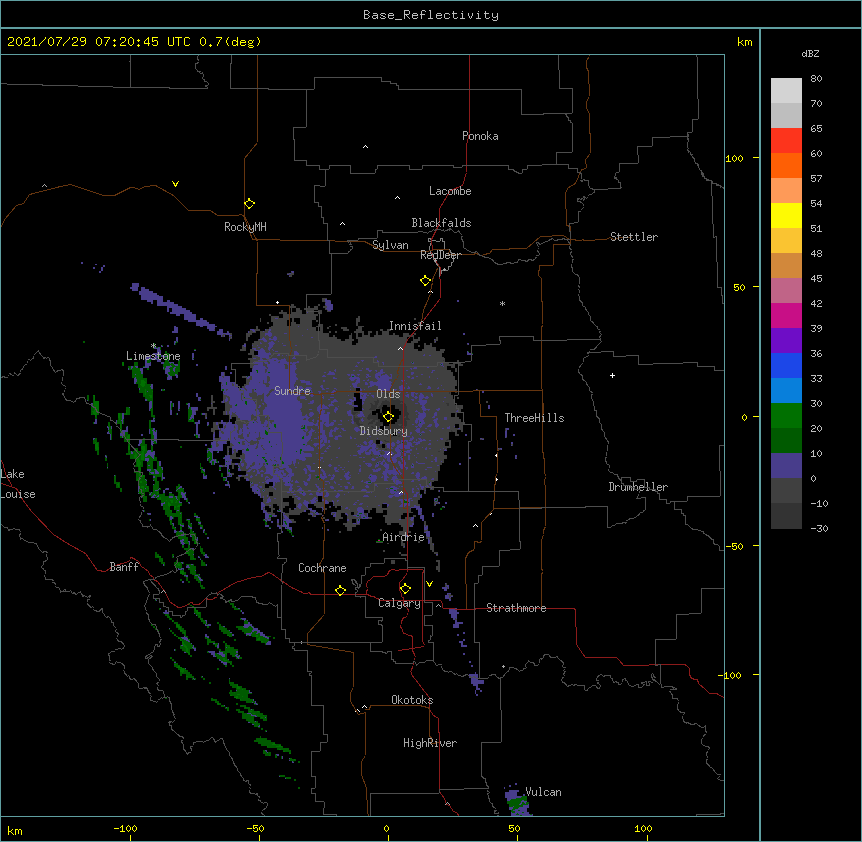The image size is (862, 842).
Task: Click the -100 mark on bottom axis
Action: pyautogui.click(x=125, y=828)
